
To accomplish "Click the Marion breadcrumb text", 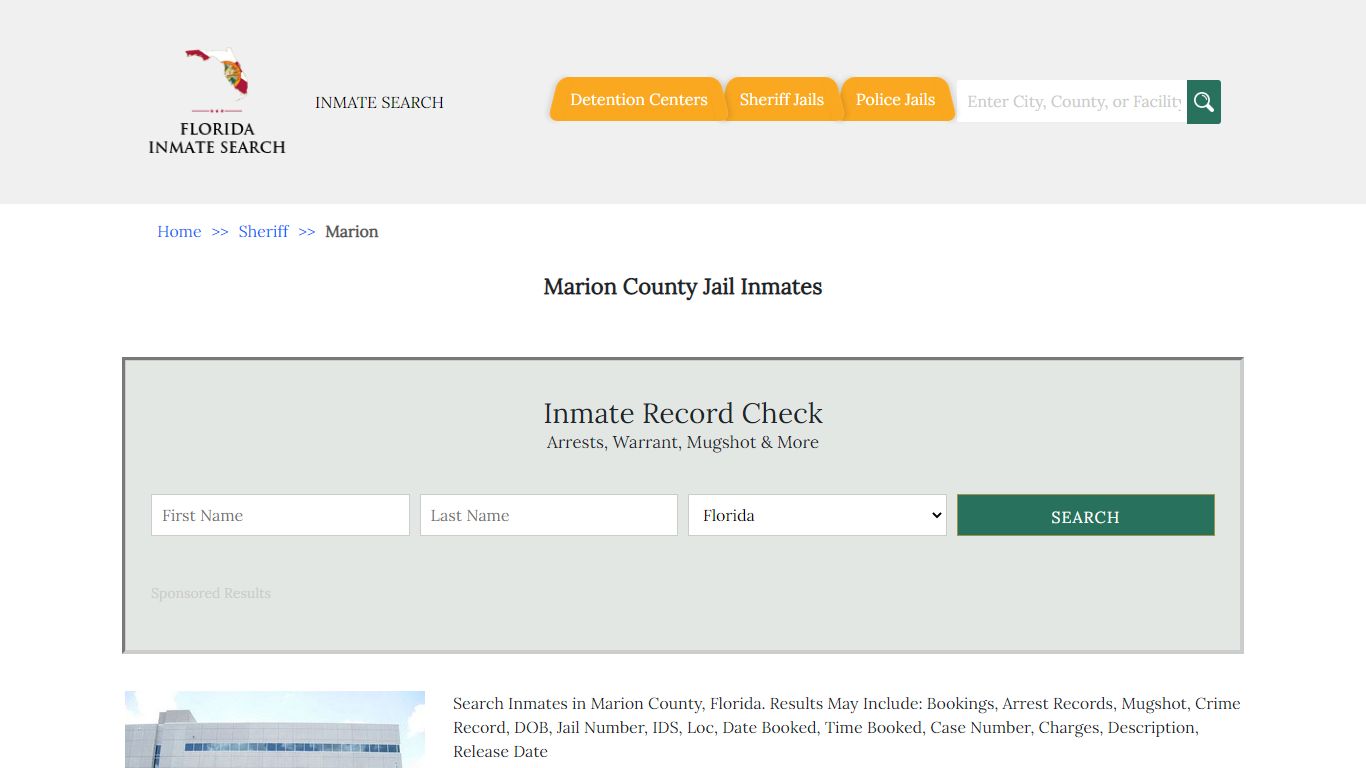I will click(352, 231).
